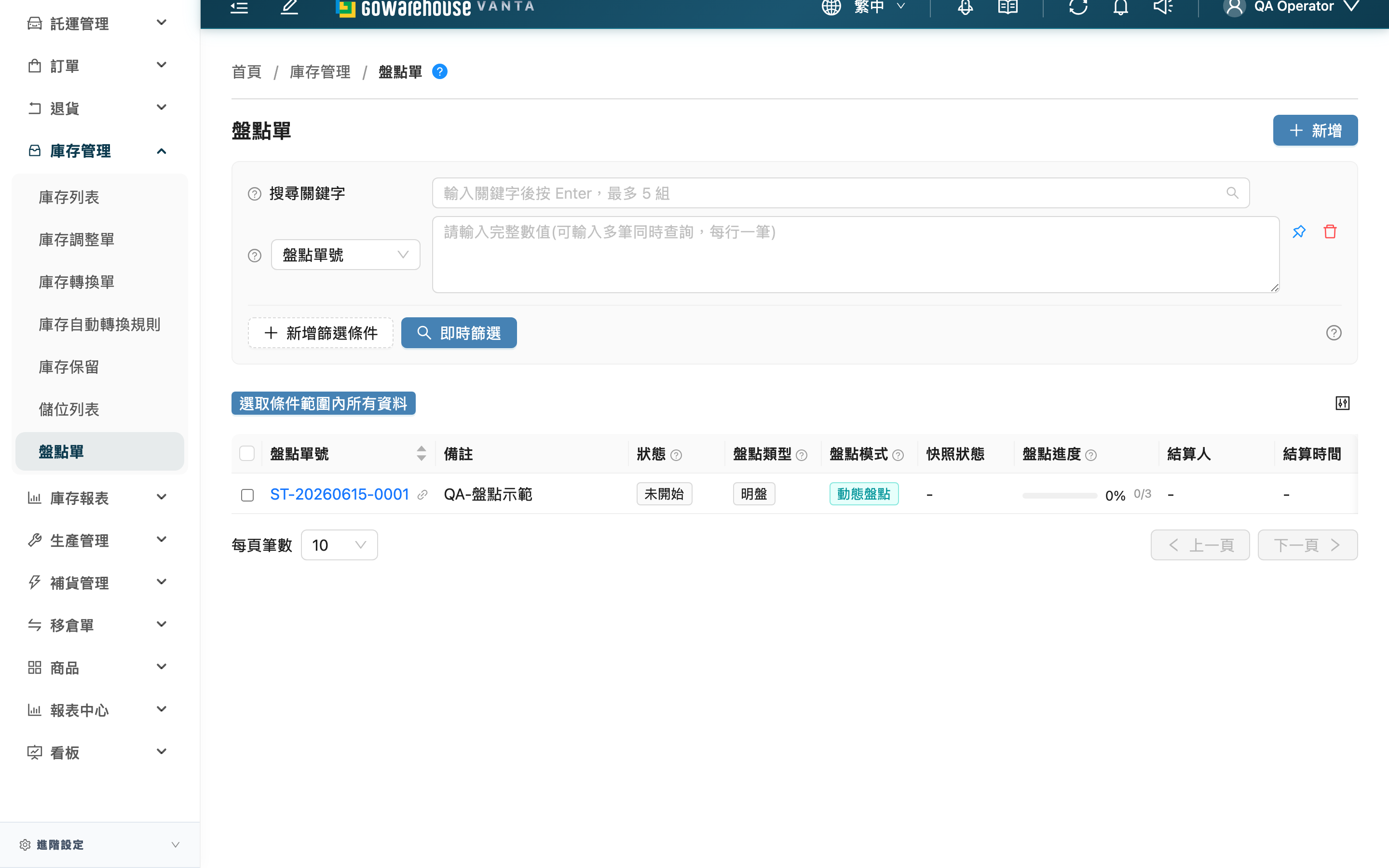Screen dimensions: 1389x868
Task: Sort by 盤點單號 column arrows
Action: point(422,453)
